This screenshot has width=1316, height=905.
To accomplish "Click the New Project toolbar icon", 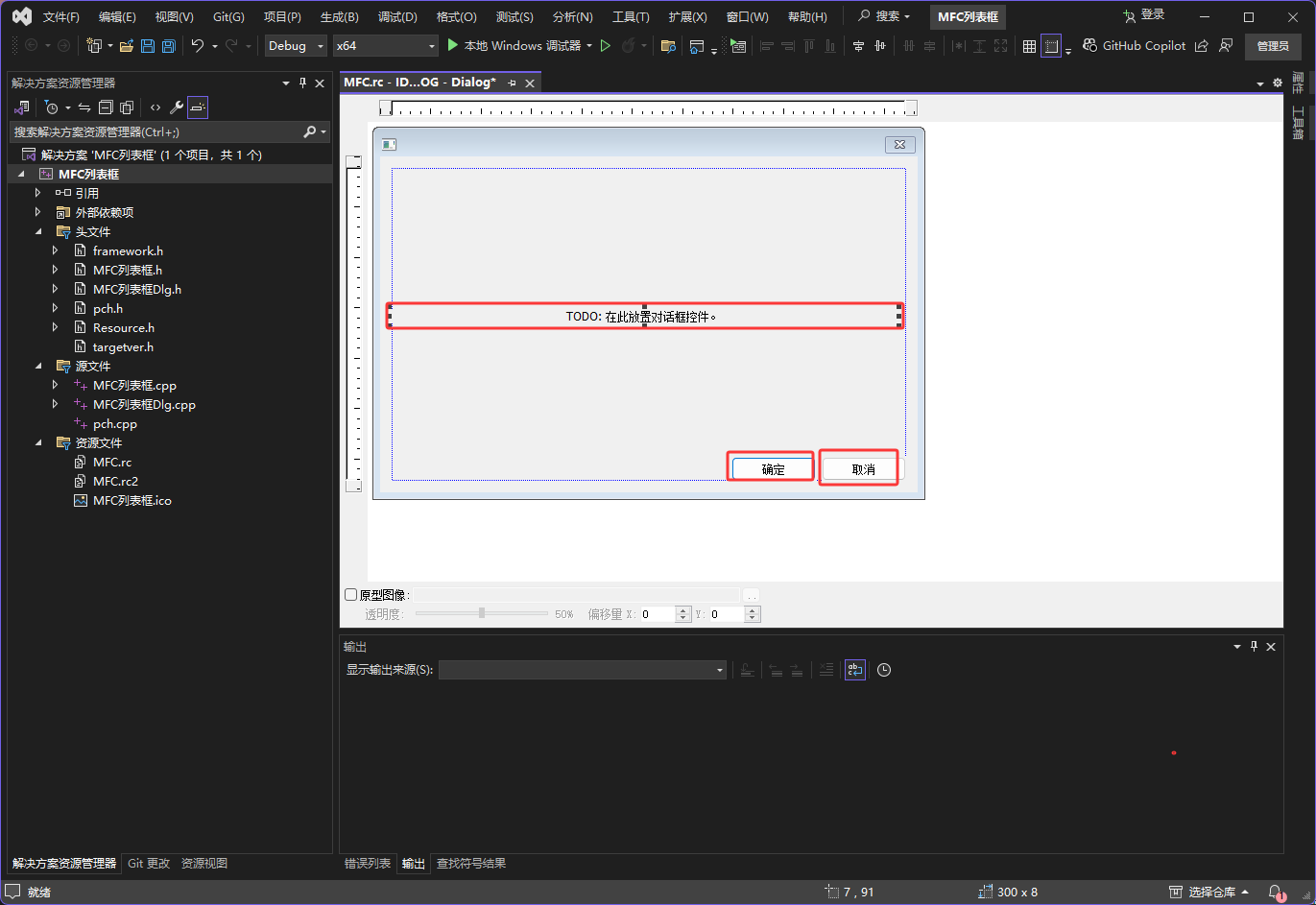I will (x=93, y=46).
